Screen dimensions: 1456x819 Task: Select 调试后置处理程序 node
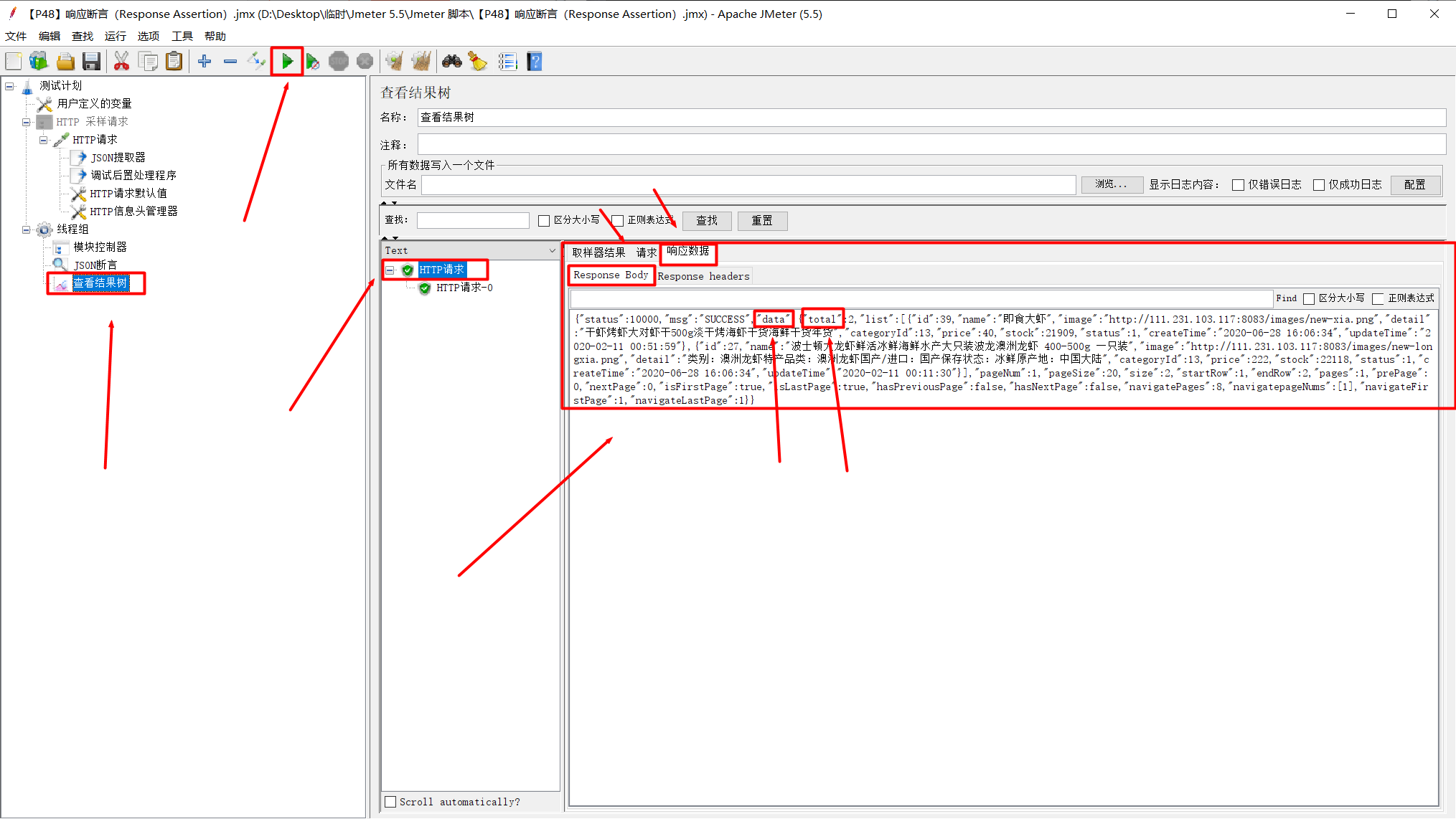(x=133, y=176)
